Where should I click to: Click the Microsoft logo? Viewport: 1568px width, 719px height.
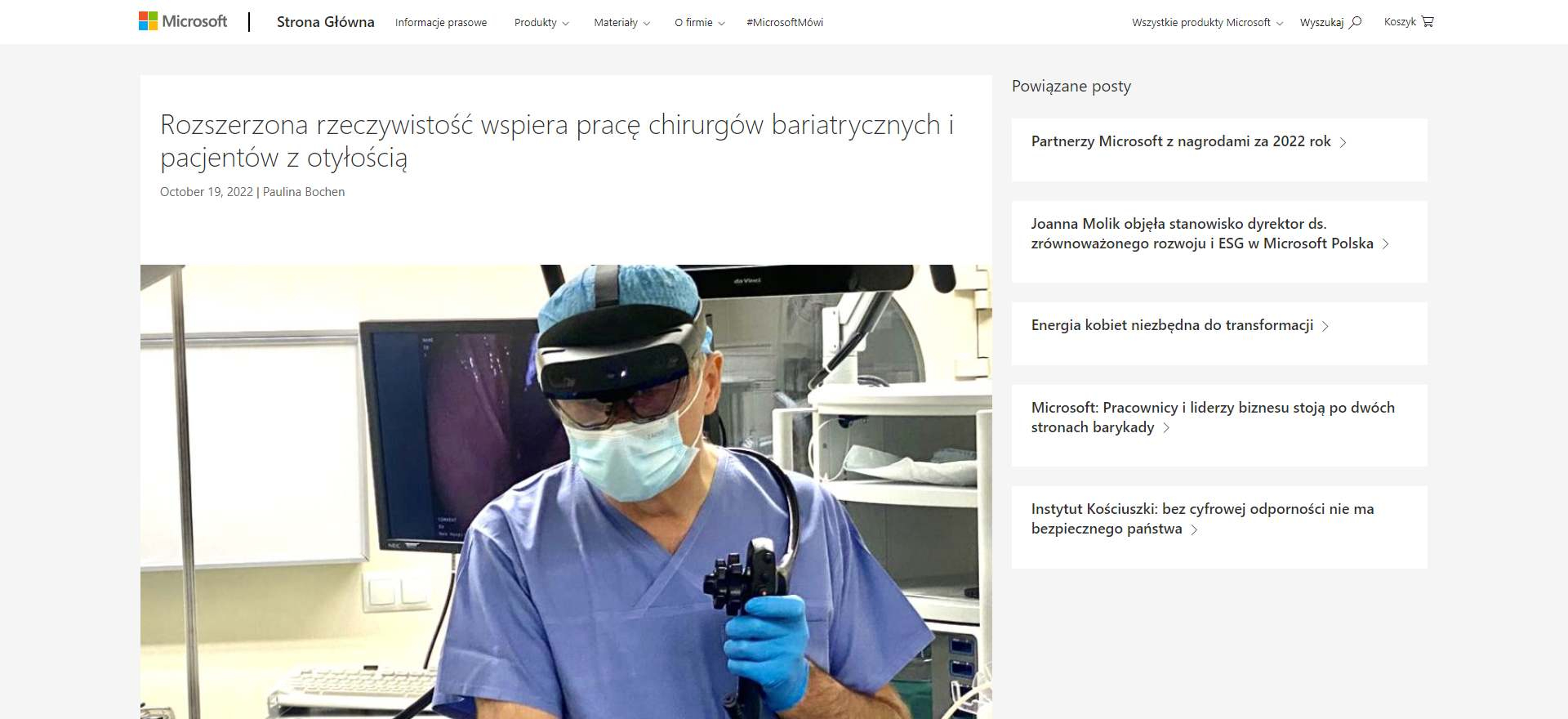(183, 21)
